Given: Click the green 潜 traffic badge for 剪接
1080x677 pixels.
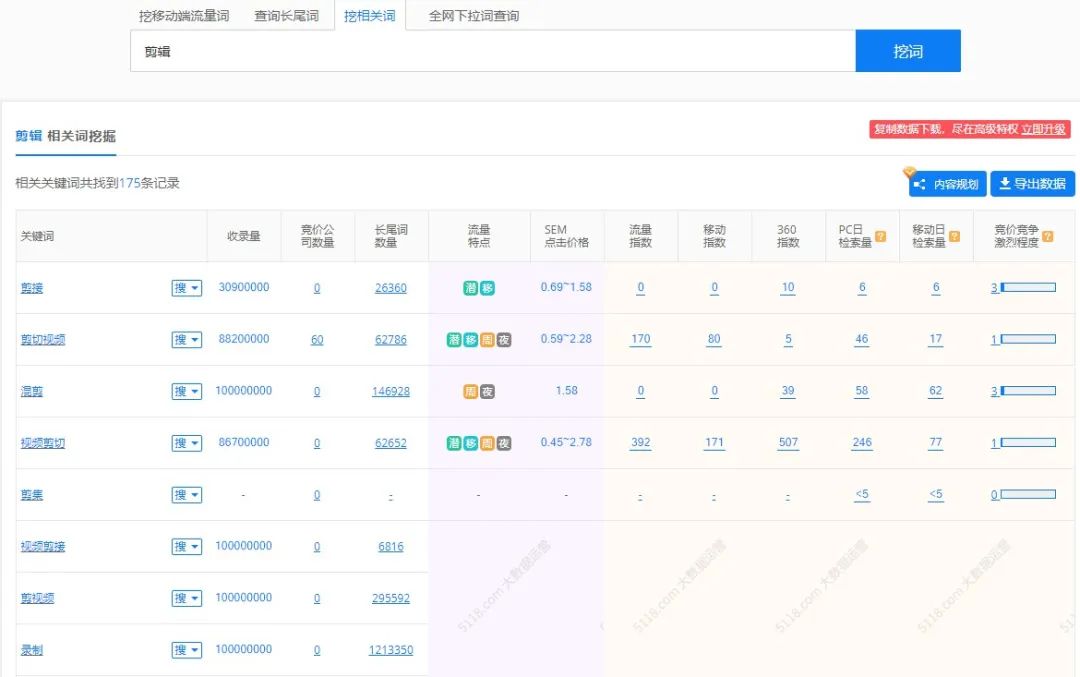Looking at the screenshot, I should coord(471,286).
